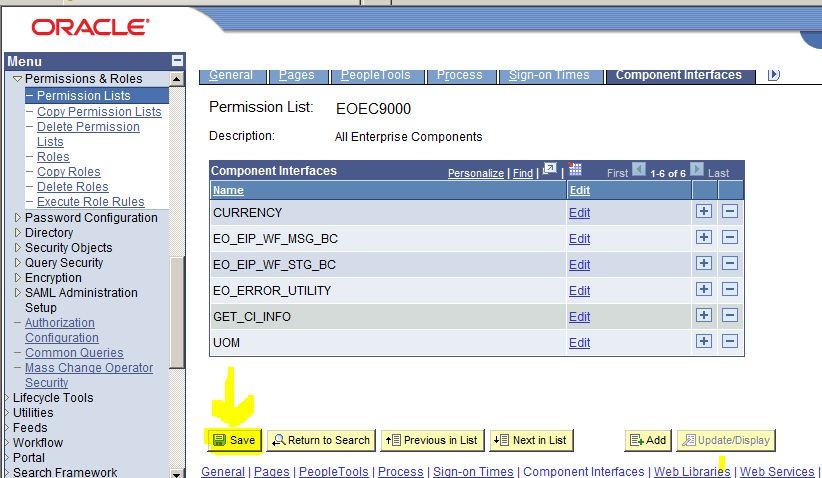This screenshot has width=822, height=478.
Task: Open Authorization Configuration menu link
Action: pos(62,330)
